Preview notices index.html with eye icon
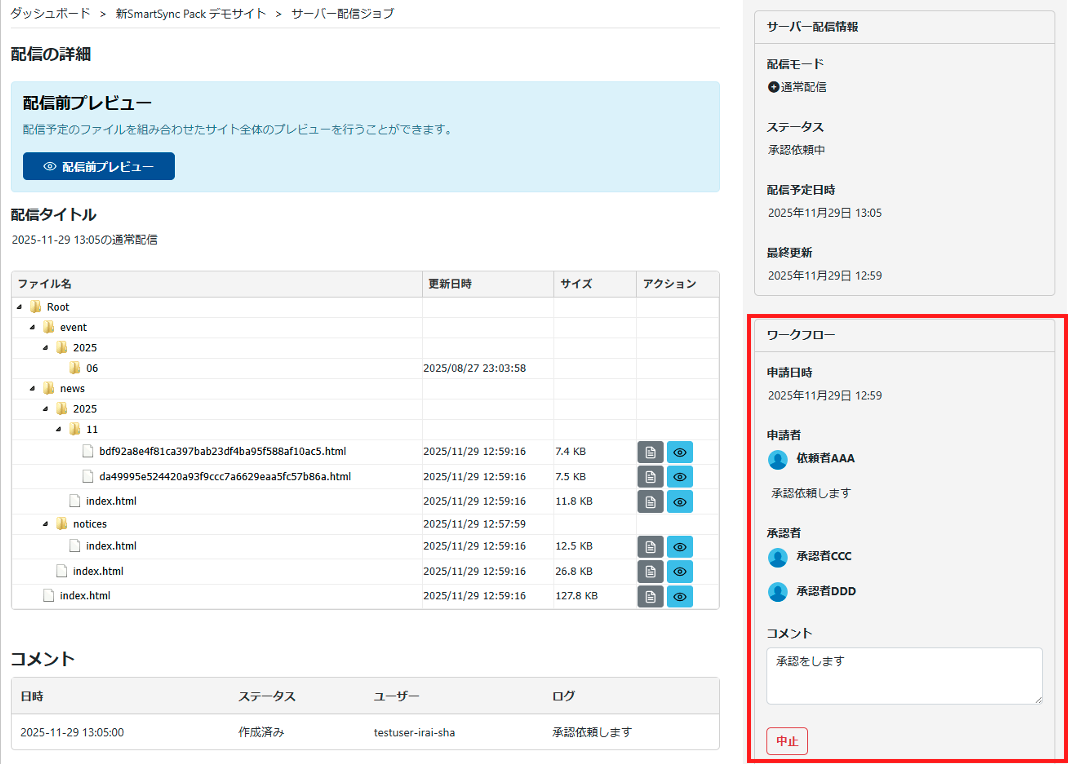The width and height of the screenshot is (1079, 764). (680, 547)
